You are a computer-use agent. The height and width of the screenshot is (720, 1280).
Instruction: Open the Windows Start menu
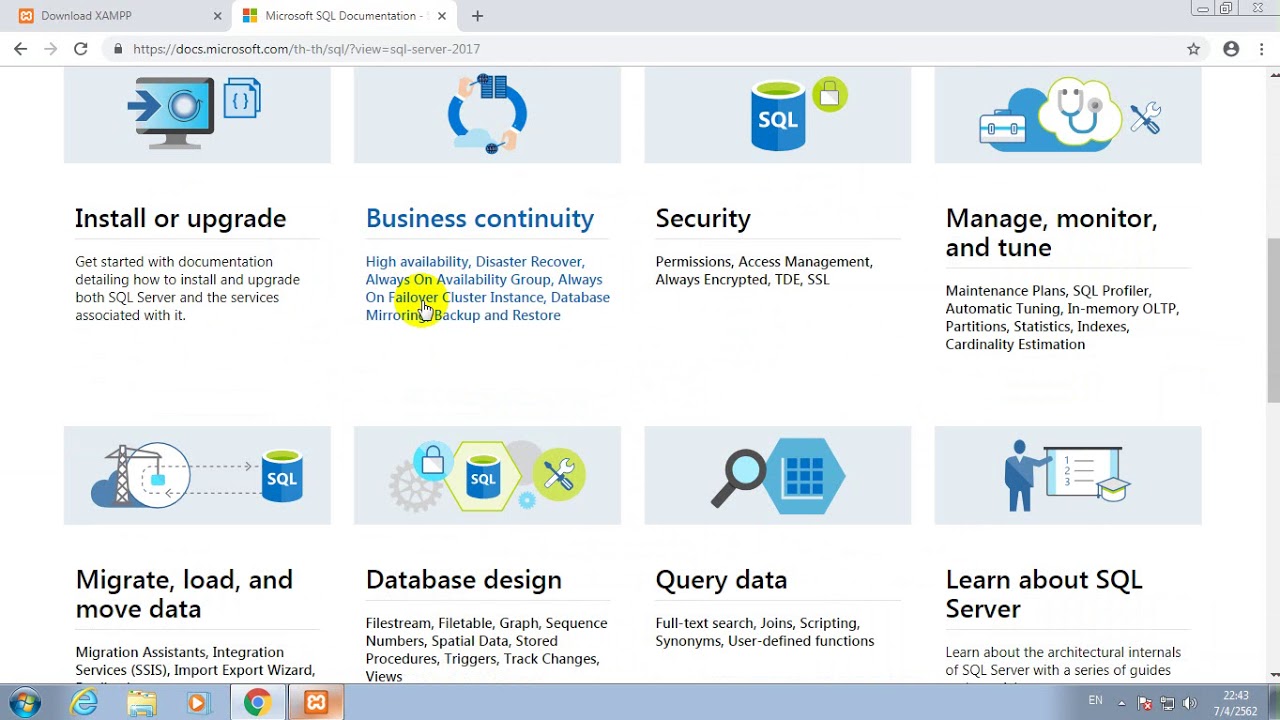click(24, 703)
